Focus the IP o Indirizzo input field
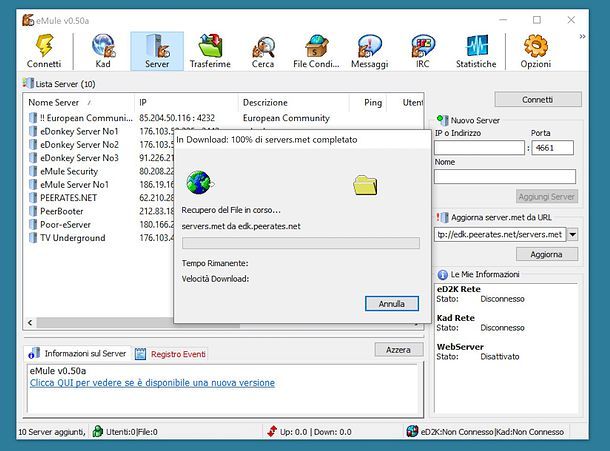 (x=479, y=148)
